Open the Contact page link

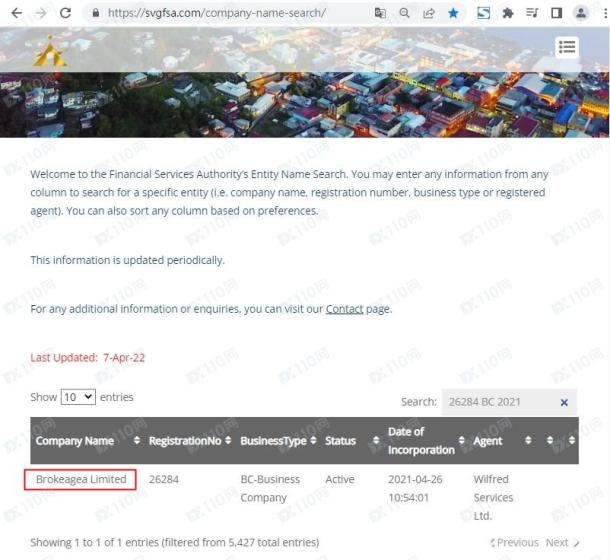coord(344,309)
